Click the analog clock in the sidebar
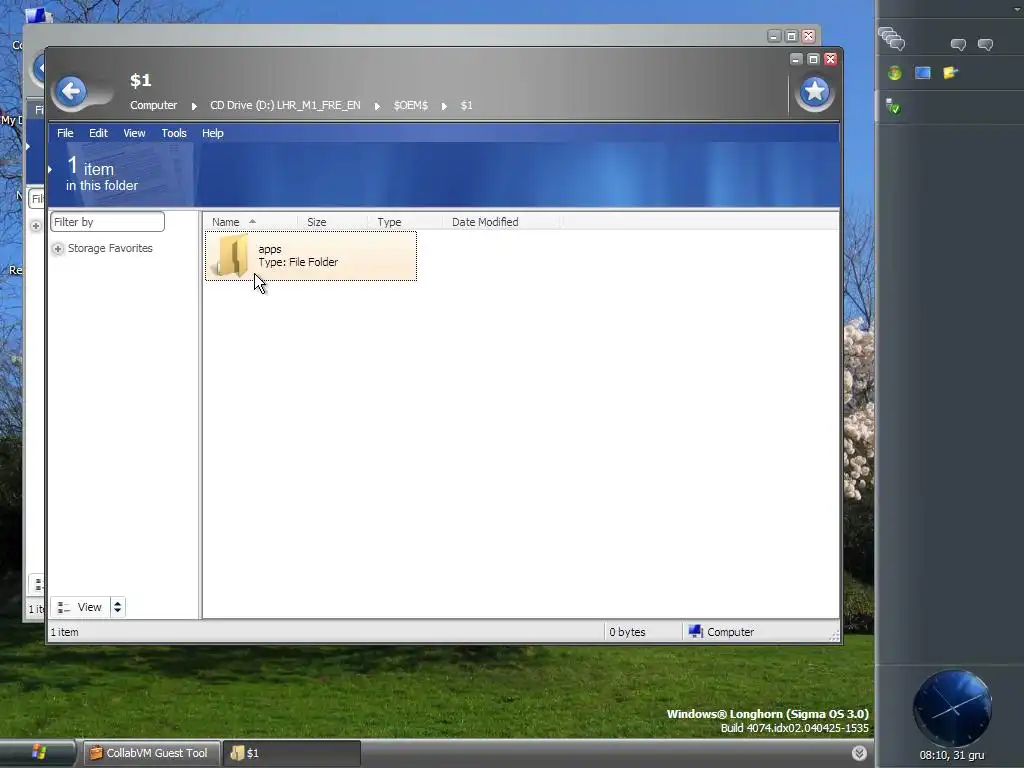This screenshot has height=768, width=1024. pyautogui.click(x=952, y=709)
